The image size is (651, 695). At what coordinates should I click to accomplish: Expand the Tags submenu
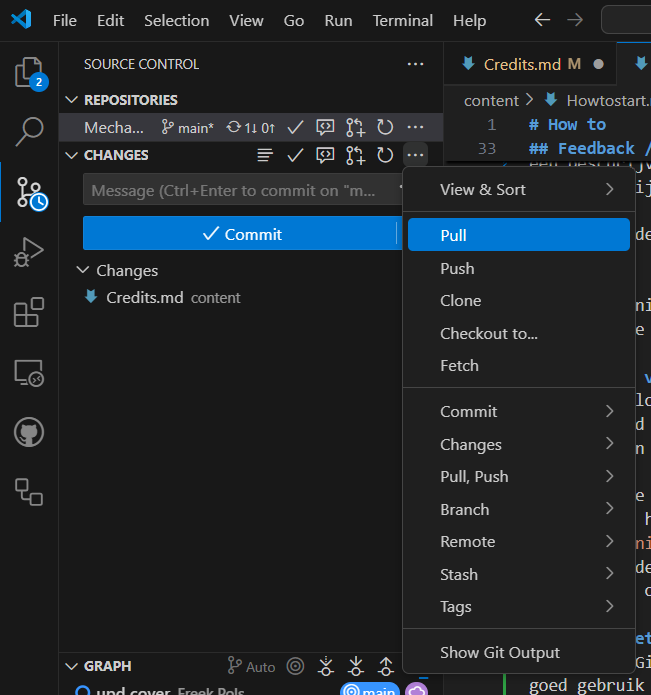click(x=519, y=607)
